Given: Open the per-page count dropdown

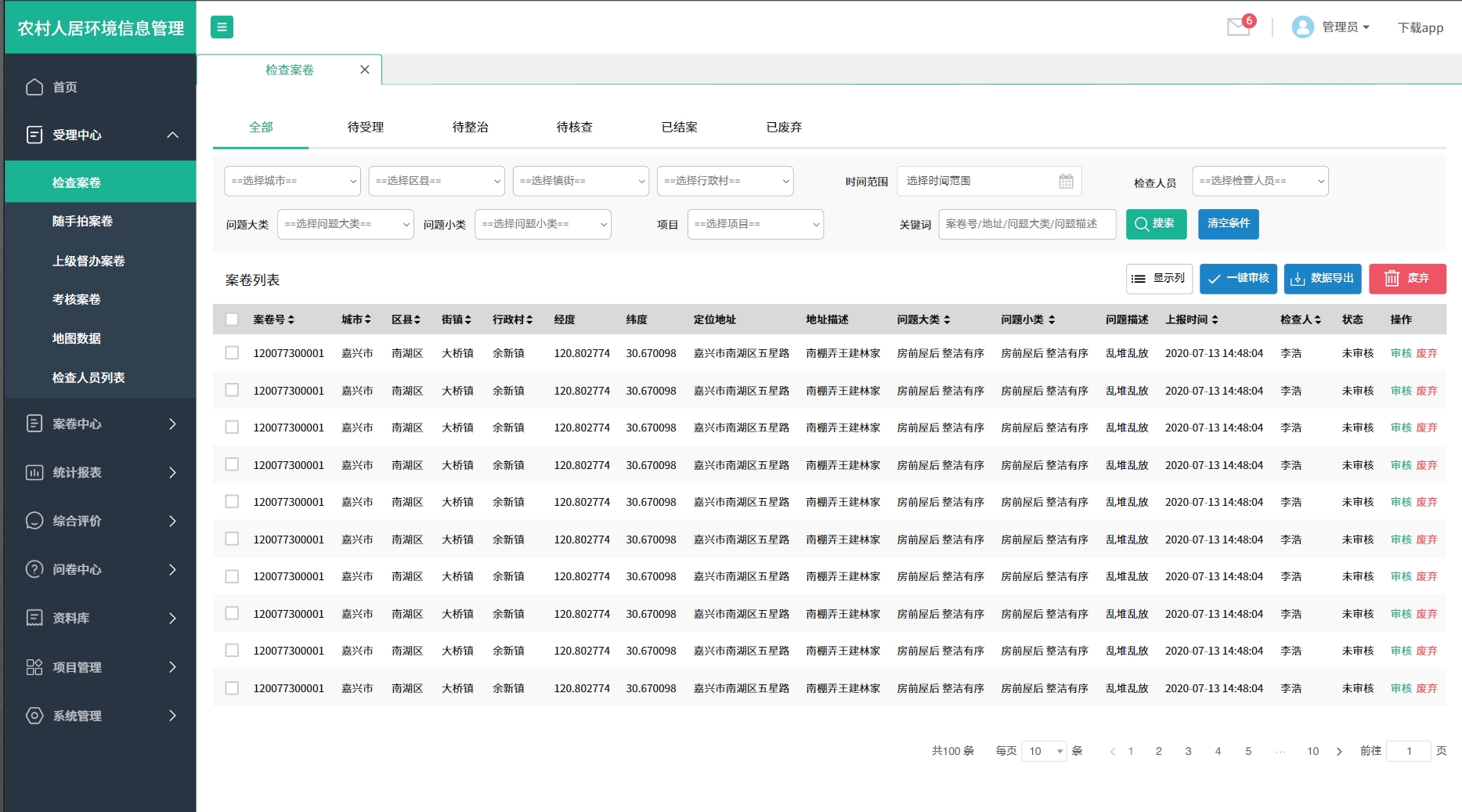Looking at the screenshot, I should (x=1044, y=752).
